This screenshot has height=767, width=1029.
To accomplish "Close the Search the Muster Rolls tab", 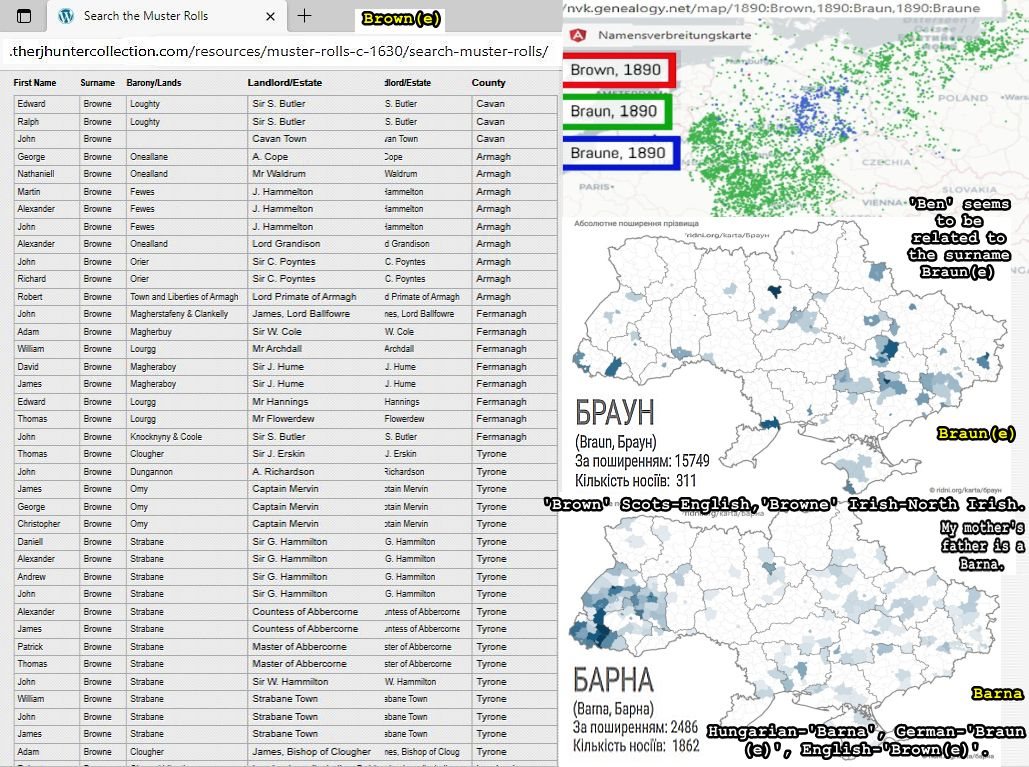I will coord(270,16).
